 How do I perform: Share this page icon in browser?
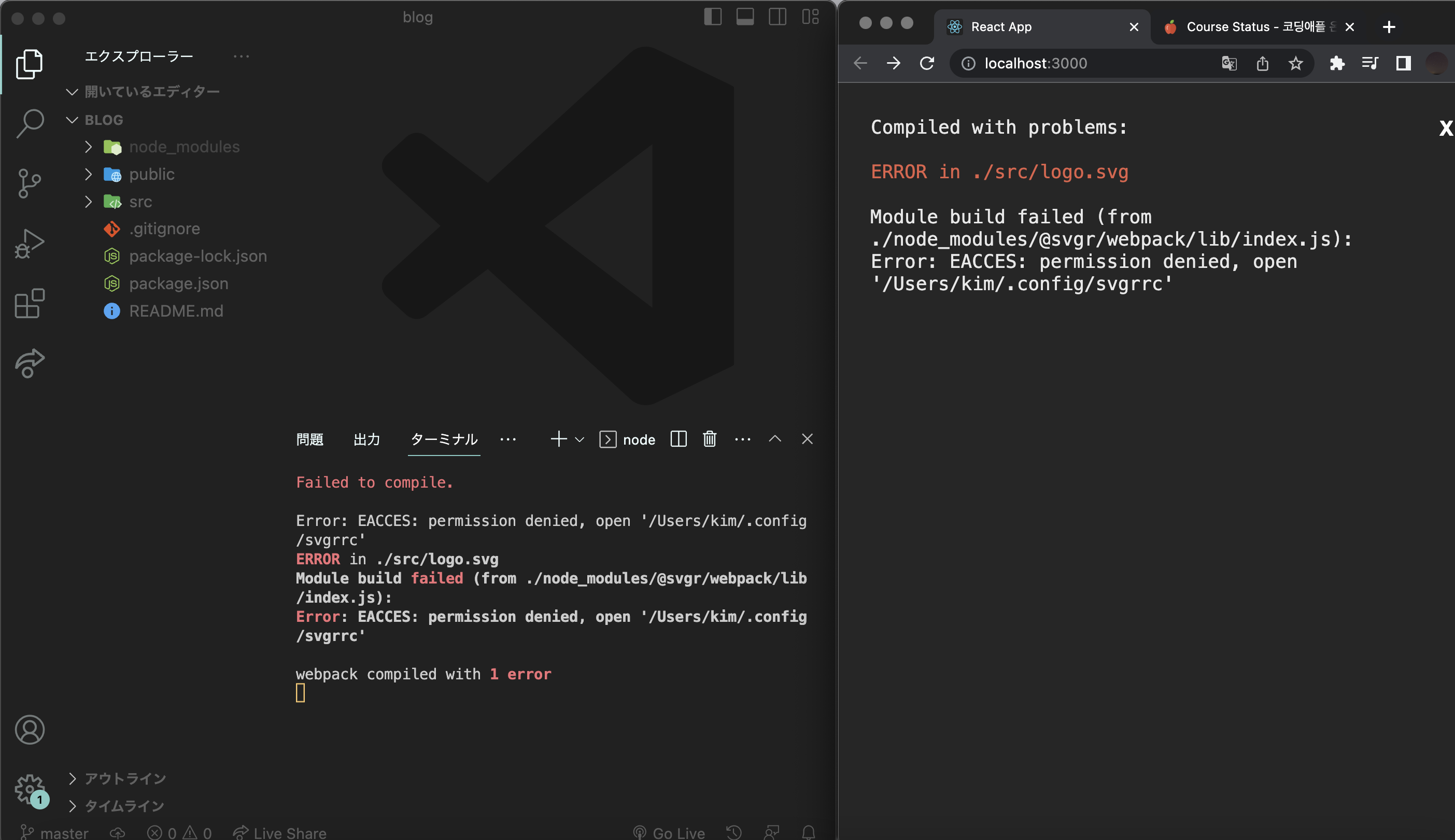(1262, 63)
